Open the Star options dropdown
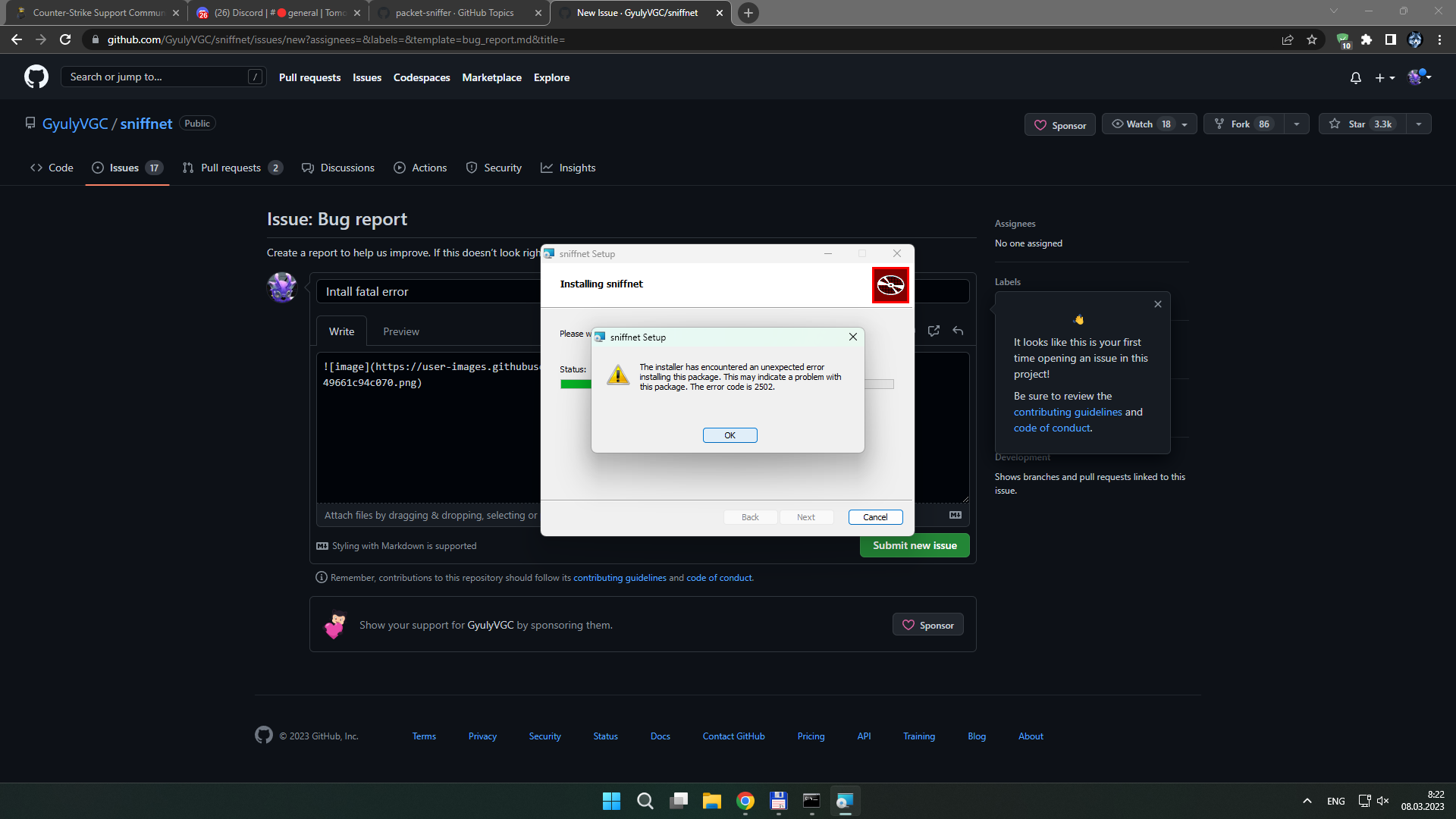 [x=1420, y=124]
